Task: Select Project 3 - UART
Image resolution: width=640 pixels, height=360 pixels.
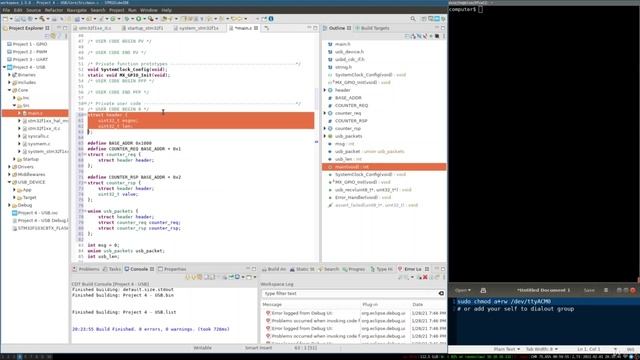Action: (30, 60)
